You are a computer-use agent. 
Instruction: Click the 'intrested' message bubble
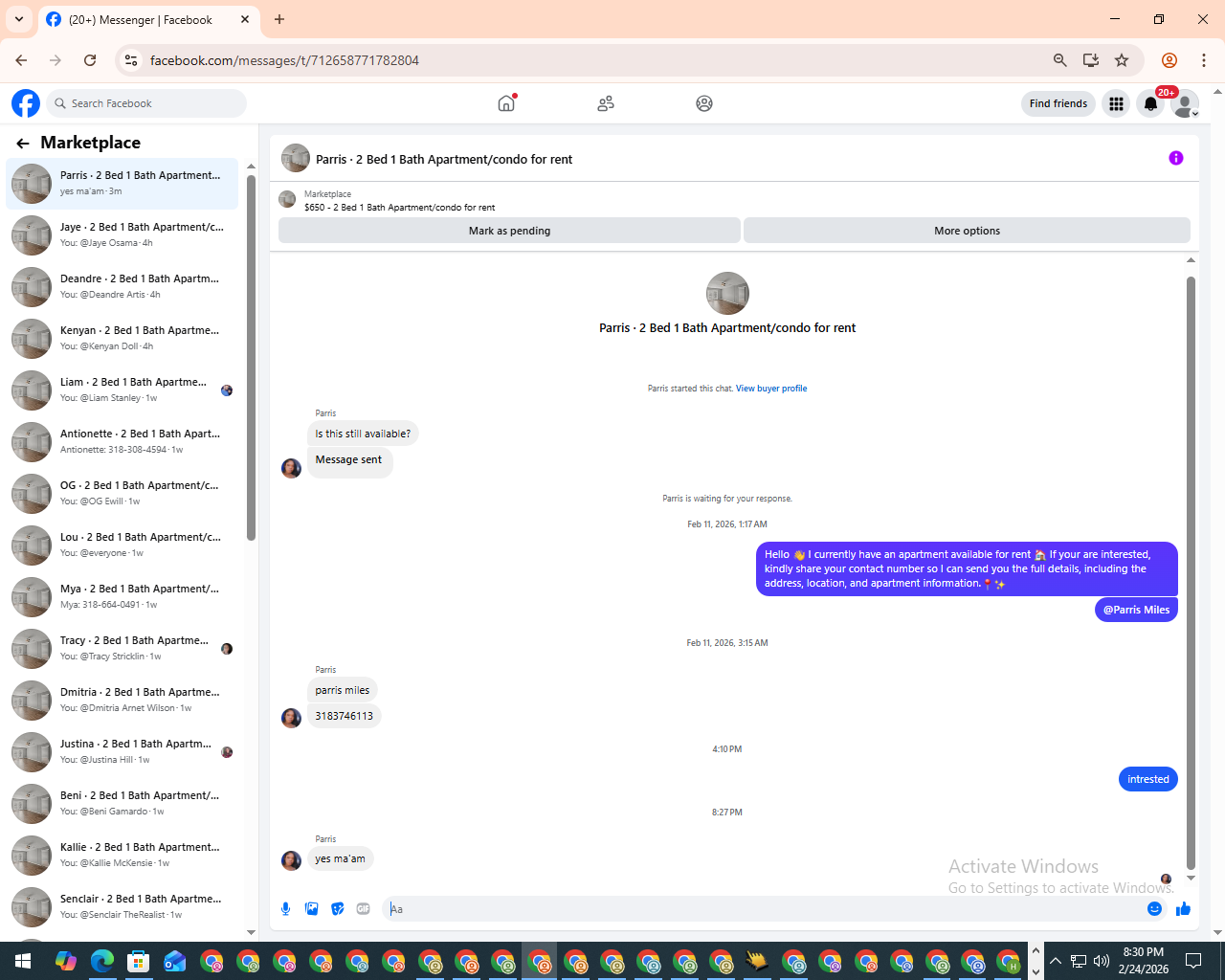(1147, 779)
